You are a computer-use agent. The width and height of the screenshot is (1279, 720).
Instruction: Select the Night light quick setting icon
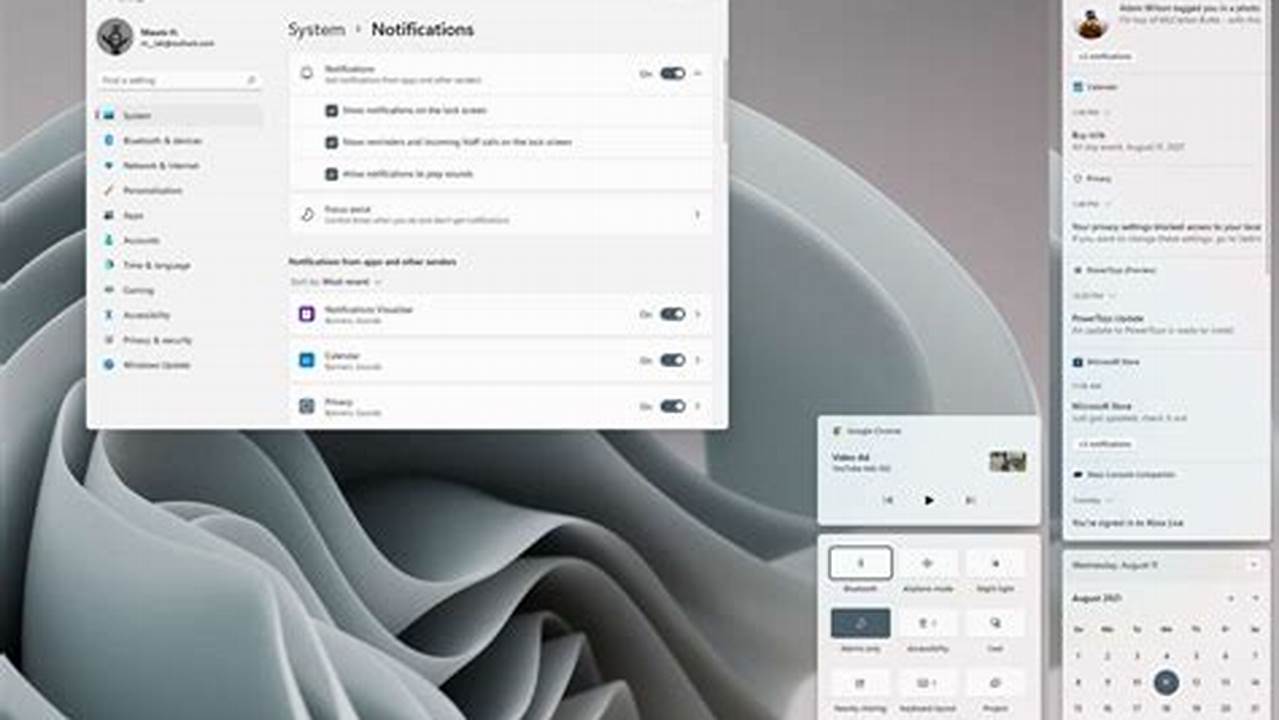pyautogui.click(x=994, y=563)
